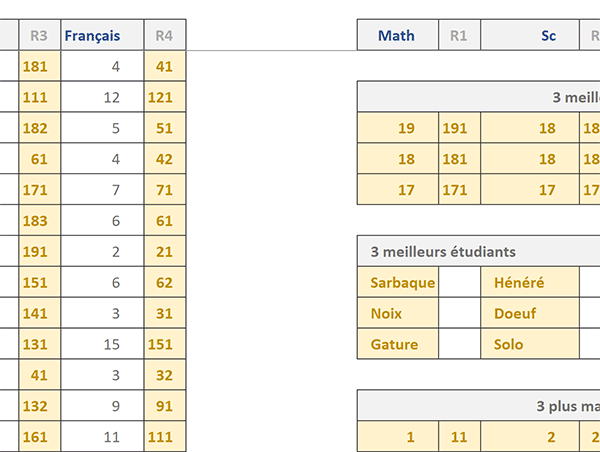The width and height of the screenshot is (600, 452).
Task: Select the R4 cell with value 121
Action: click(x=165, y=97)
